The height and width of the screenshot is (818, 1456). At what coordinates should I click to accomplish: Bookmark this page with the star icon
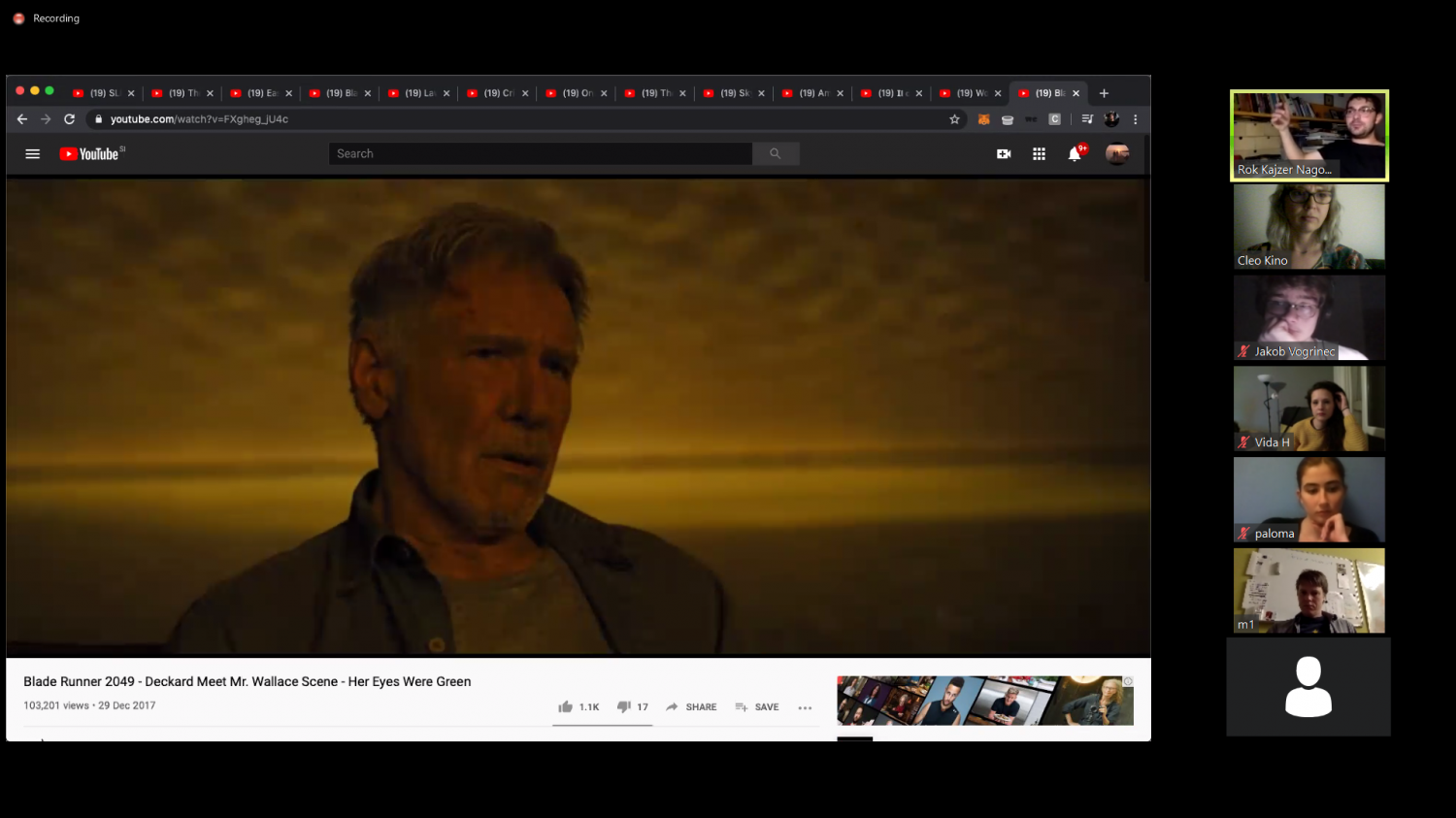(x=954, y=119)
